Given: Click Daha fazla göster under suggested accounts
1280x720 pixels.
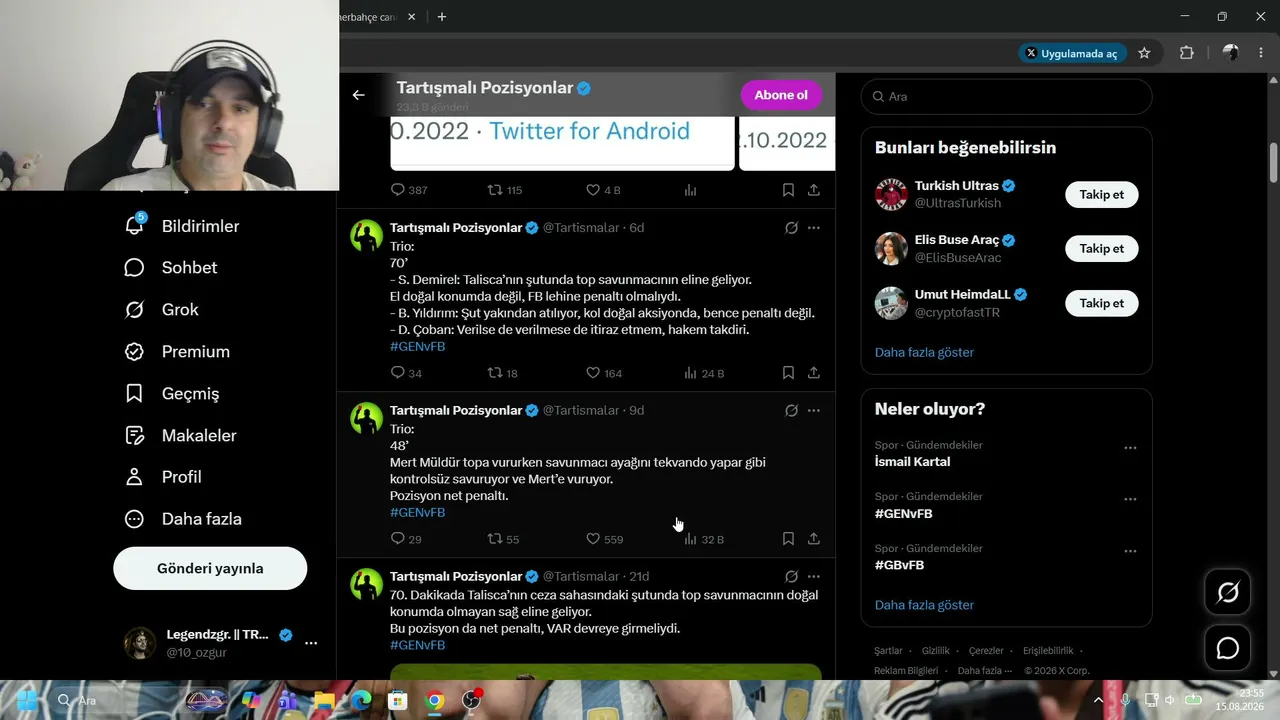Looking at the screenshot, I should (x=924, y=352).
